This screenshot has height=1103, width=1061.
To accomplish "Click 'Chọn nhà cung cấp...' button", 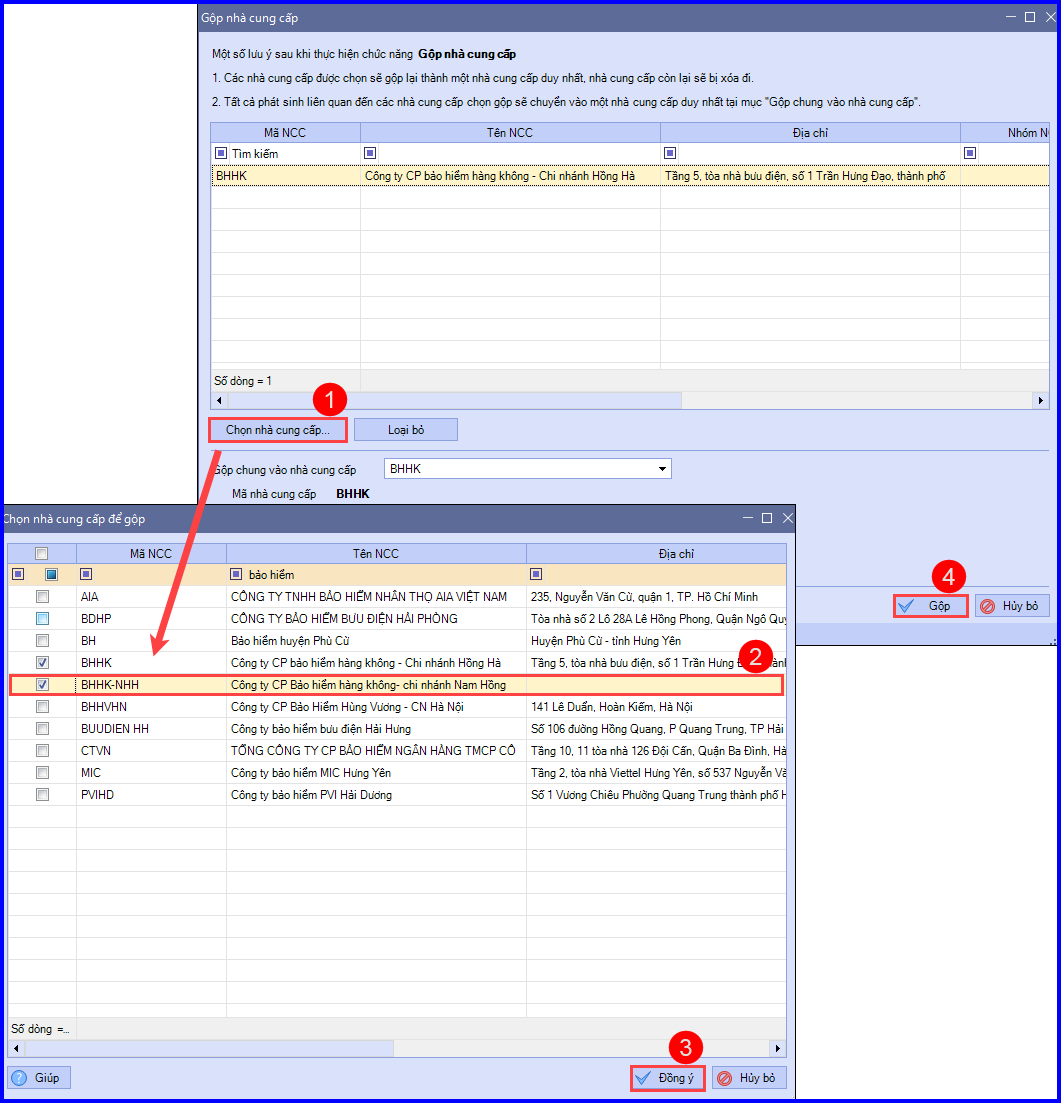I will pos(278,430).
